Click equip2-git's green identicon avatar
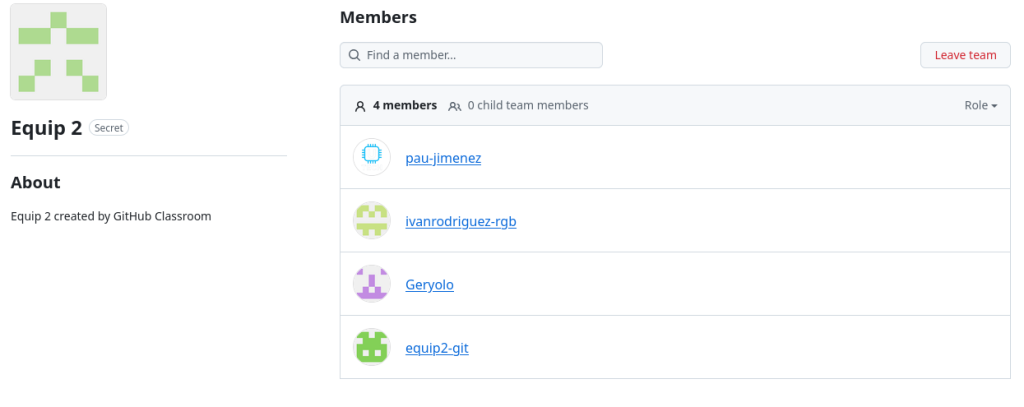This screenshot has width=1024, height=407. [372, 347]
